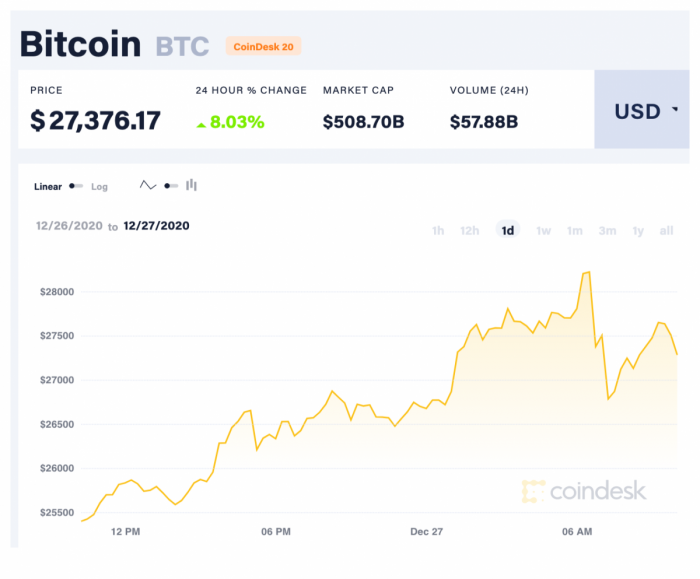
Task: Switch chart to 1w range
Action: pos(543,231)
